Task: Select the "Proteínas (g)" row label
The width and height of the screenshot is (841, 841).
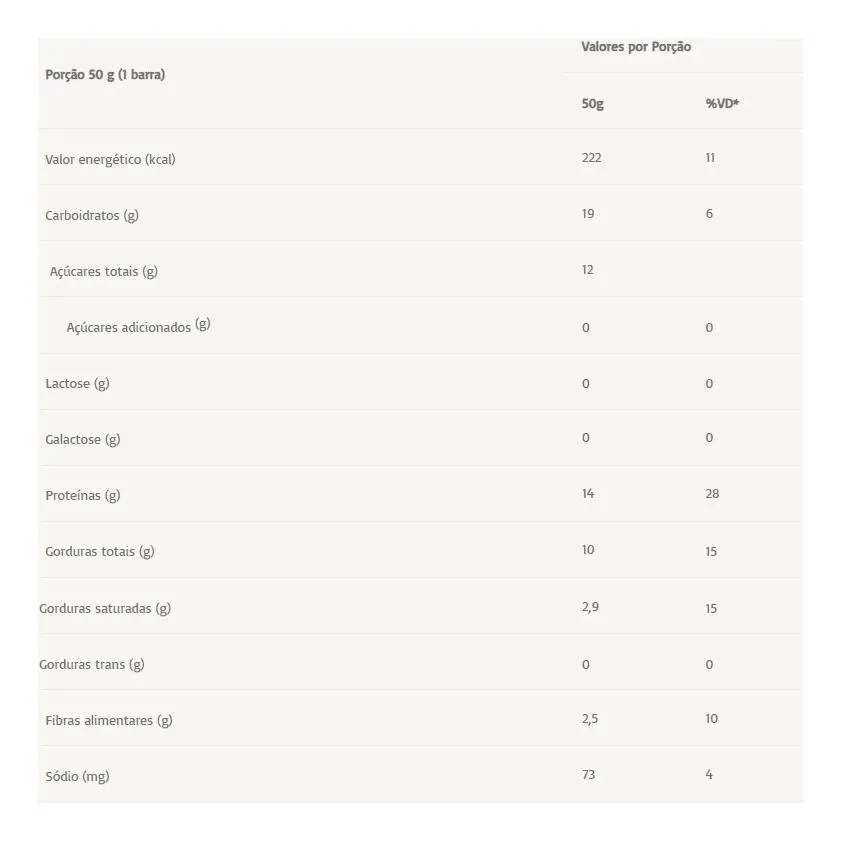Action: 83,495
